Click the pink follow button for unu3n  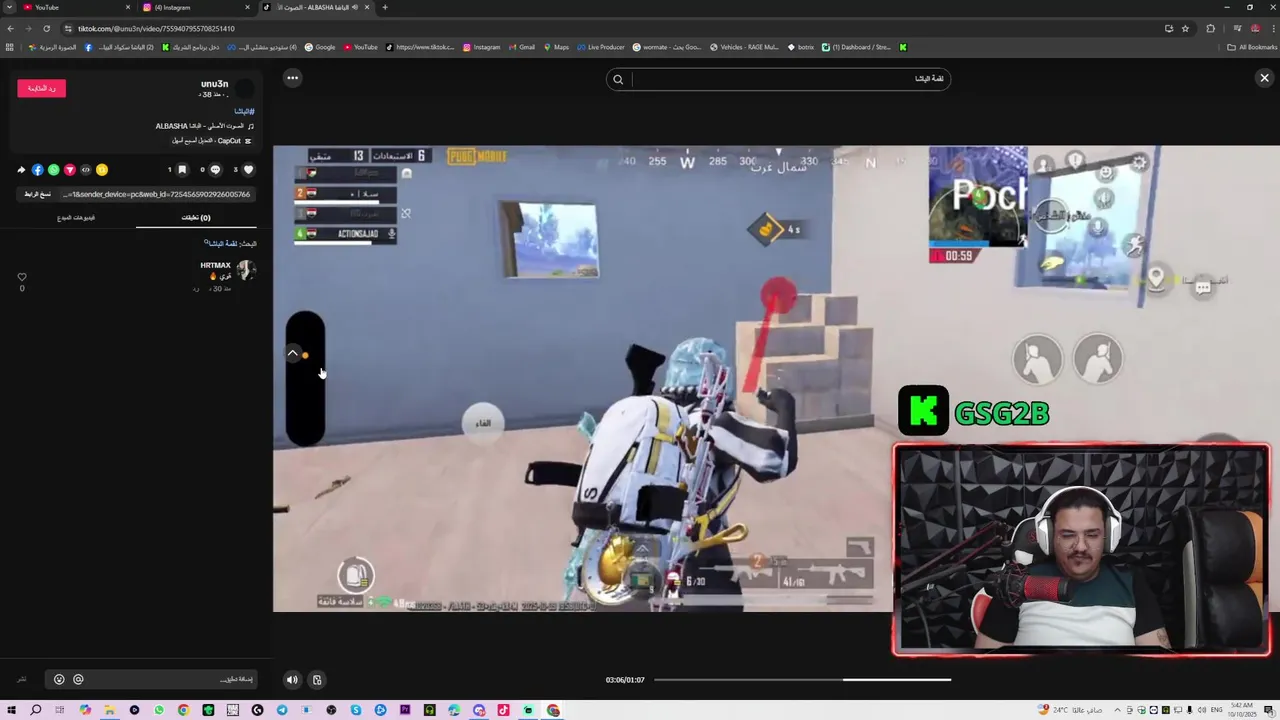tap(41, 88)
